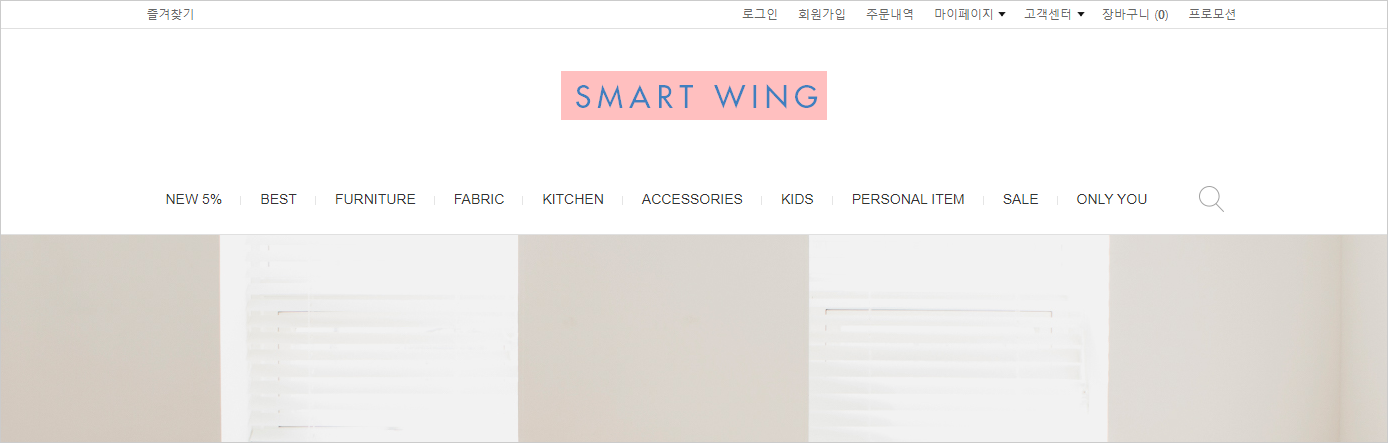Select the NEW 5% category
This screenshot has height=443, width=1388.
(x=194, y=199)
